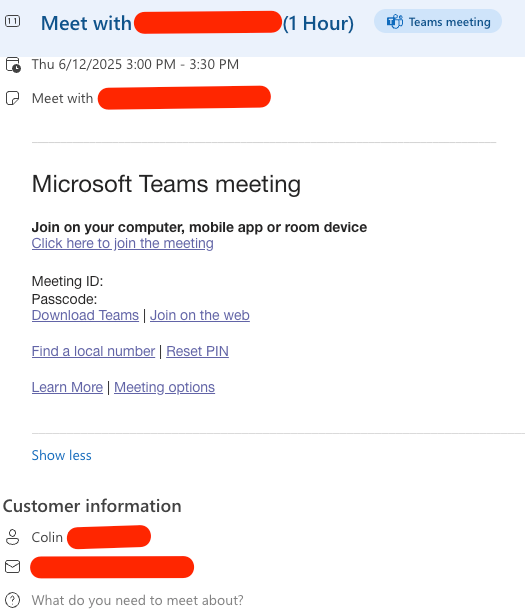525x614 pixels.
Task: Open the Download Teams link
Action: 85,315
